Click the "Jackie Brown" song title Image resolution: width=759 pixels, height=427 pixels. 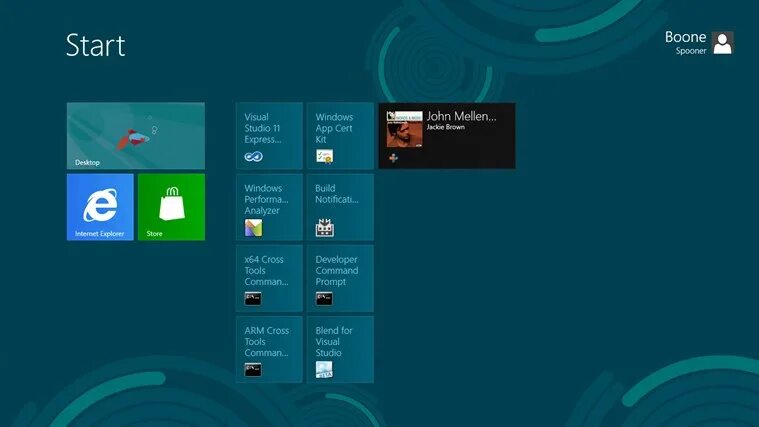(x=445, y=127)
